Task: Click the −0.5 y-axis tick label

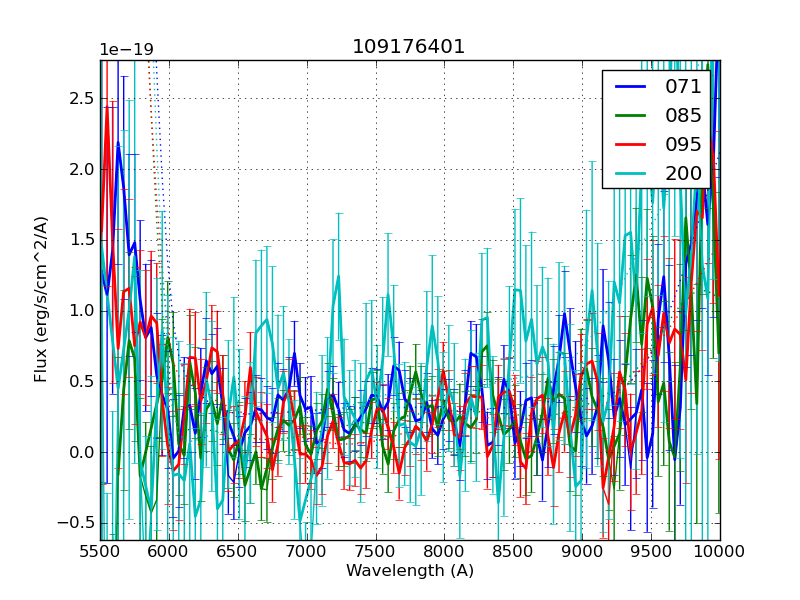Action: tap(76, 523)
